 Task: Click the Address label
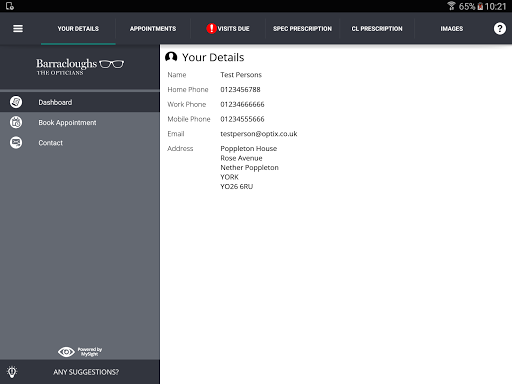[x=180, y=148]
